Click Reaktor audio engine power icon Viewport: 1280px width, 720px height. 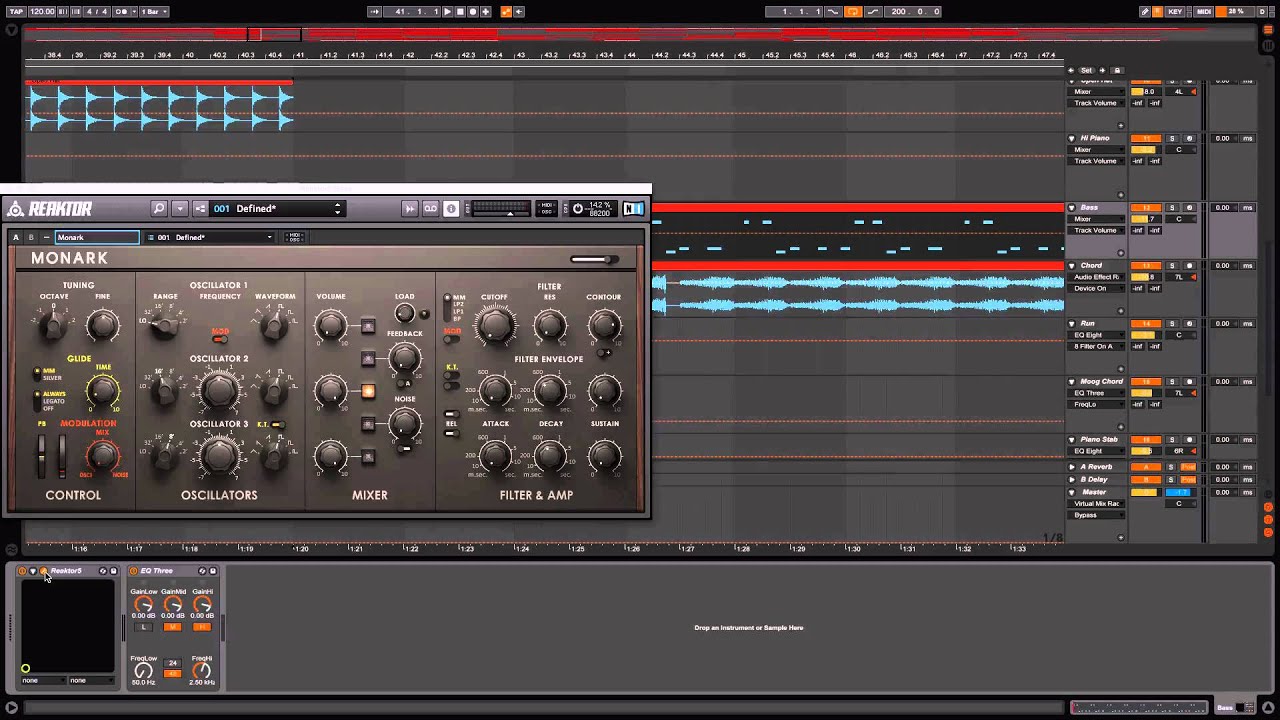point(577,209)
